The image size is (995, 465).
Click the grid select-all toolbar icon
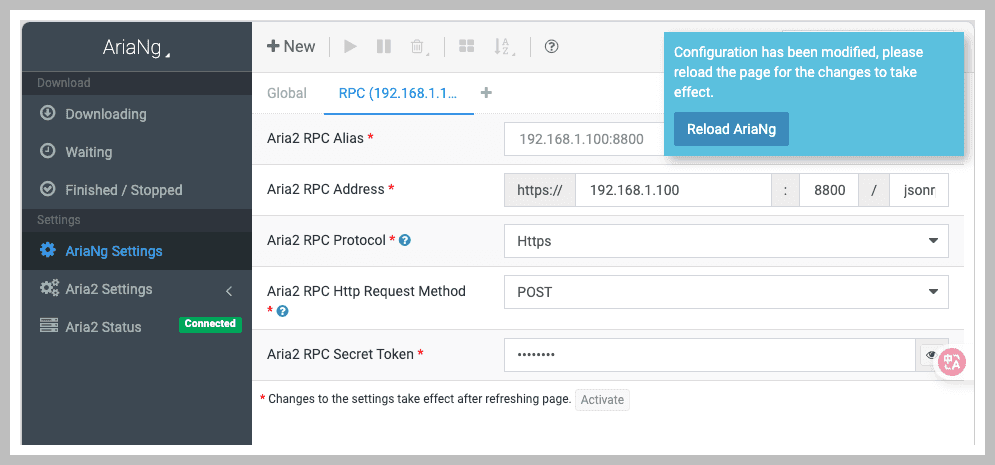pyautogui.click(x=466, y=47)
